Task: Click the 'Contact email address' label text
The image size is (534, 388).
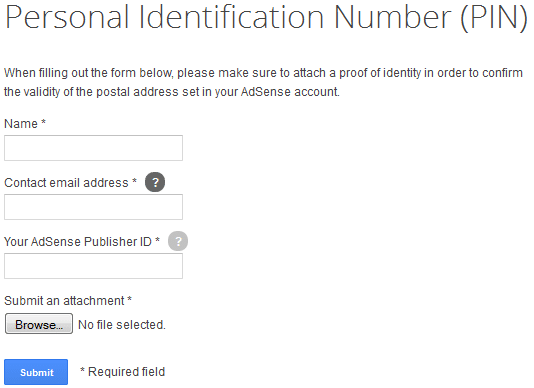Action: pos(66,183)
